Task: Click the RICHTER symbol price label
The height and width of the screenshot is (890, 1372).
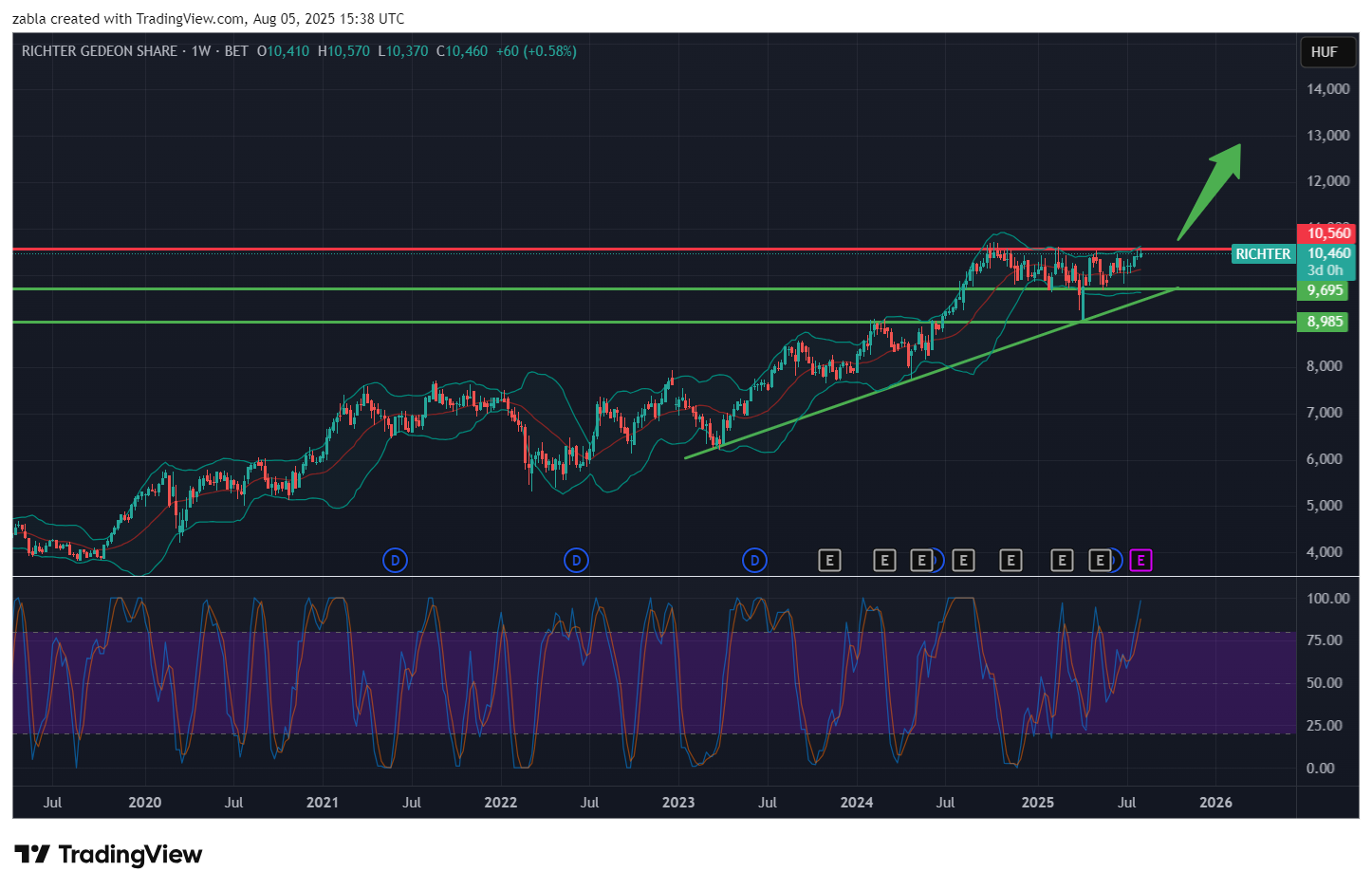Action: tap(1263, 254)
